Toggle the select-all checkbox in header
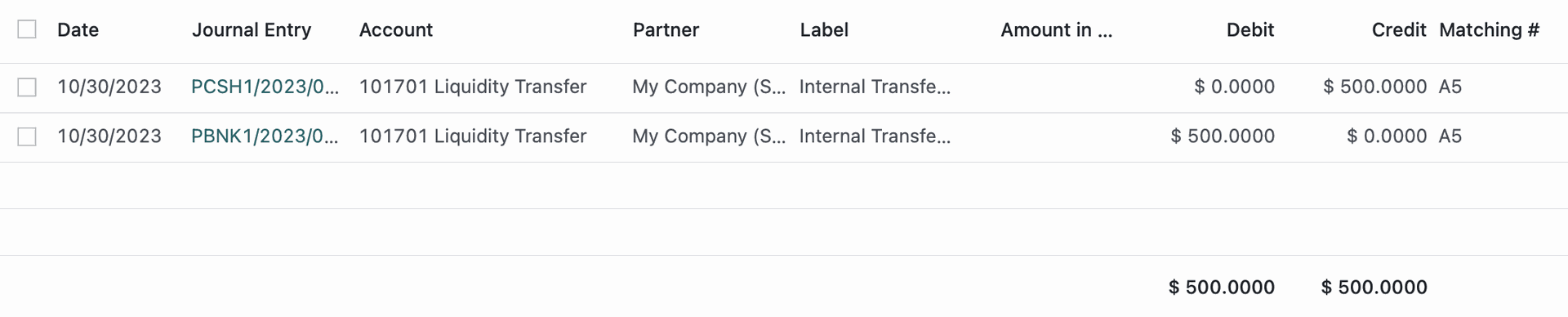This screenshot has width=1568, height=317. pyautogui.click(x=27, y=29)
